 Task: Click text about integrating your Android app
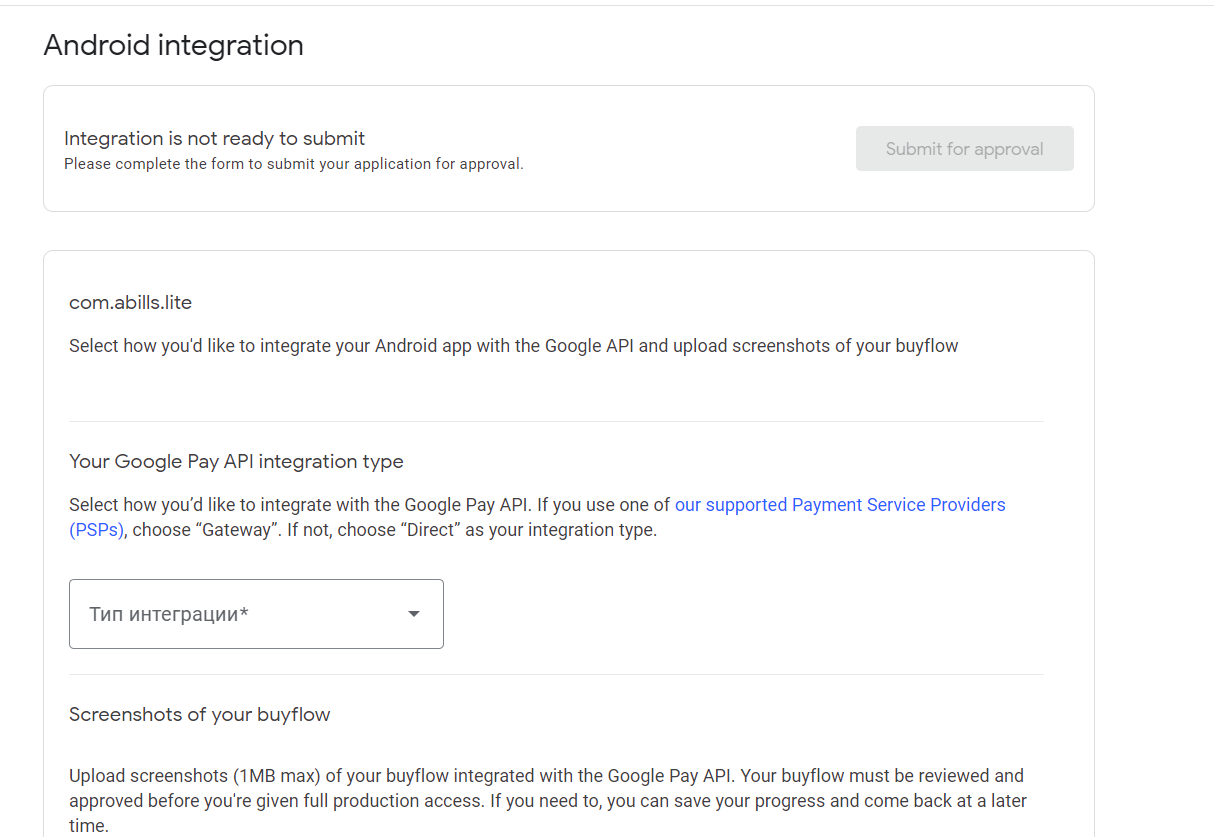click(513, 346)
